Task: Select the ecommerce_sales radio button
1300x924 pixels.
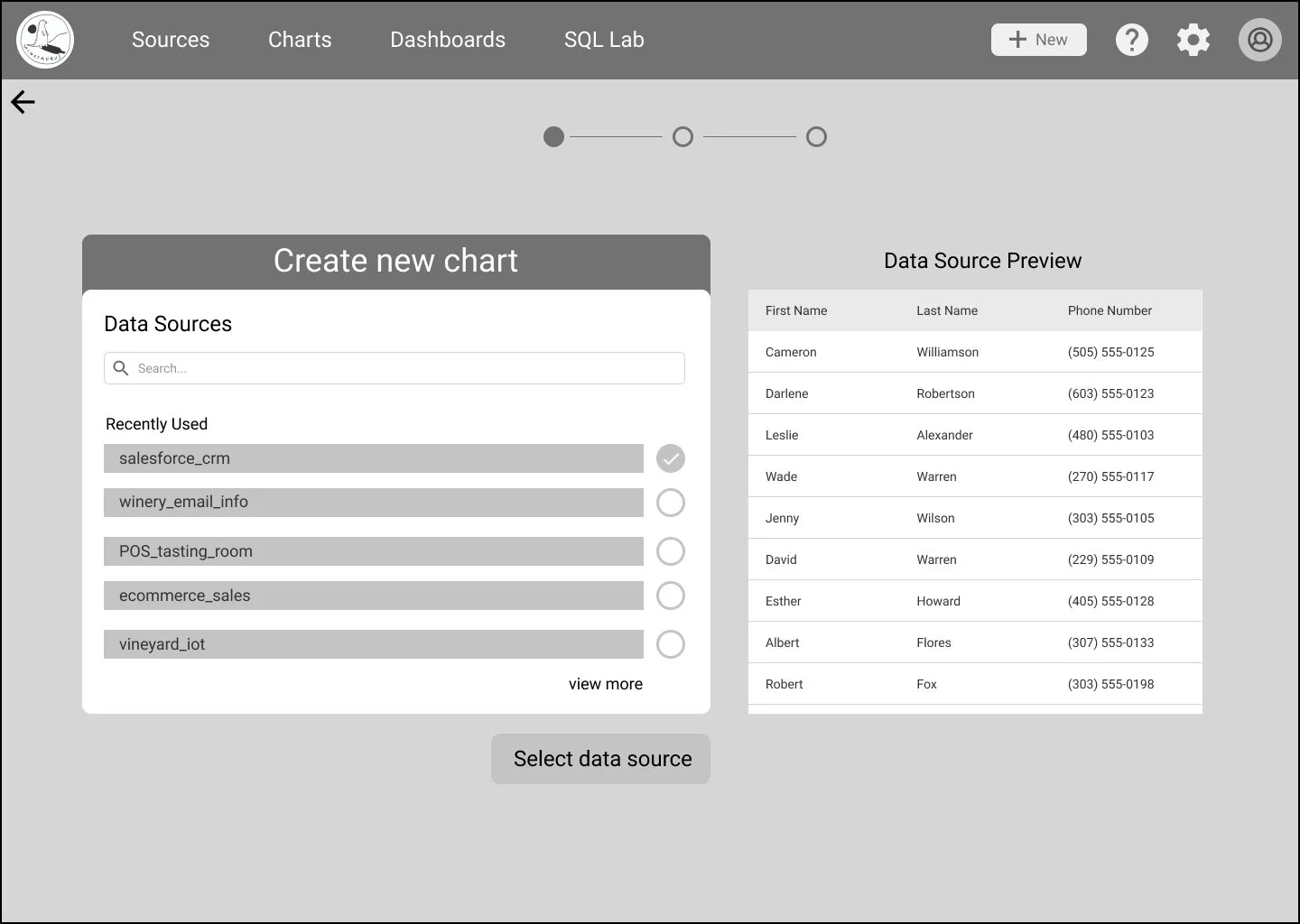Action: tap(671, 596)
